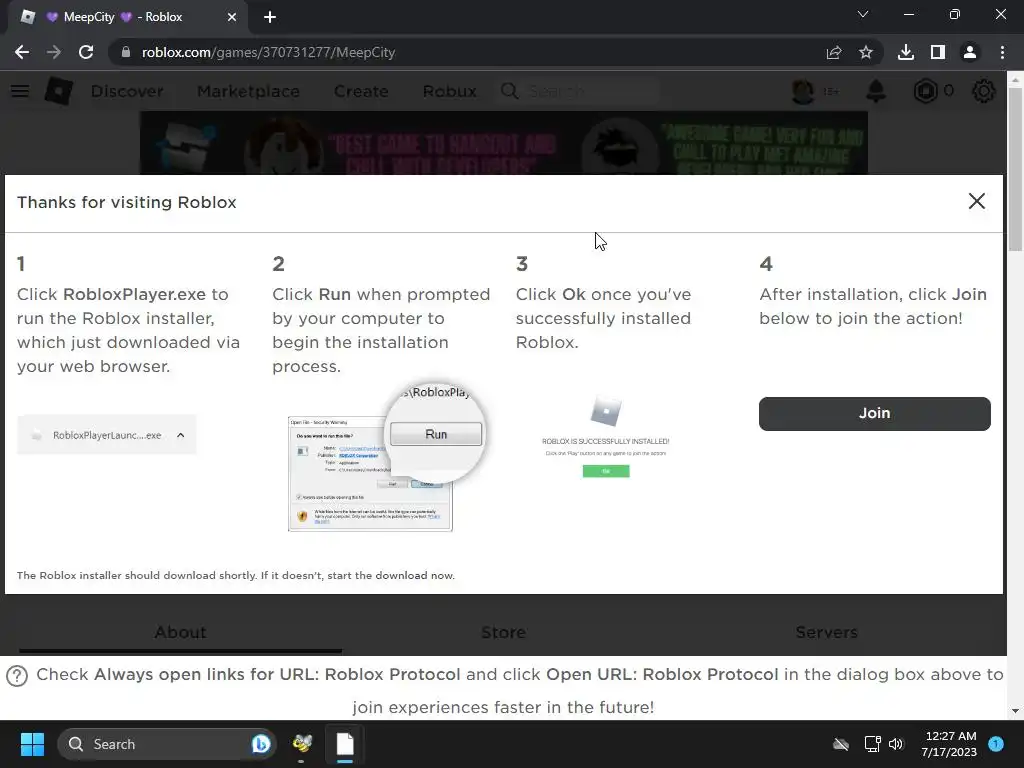Open Roblox notifications bell
1024x768 pixels.
click(876, 91)
